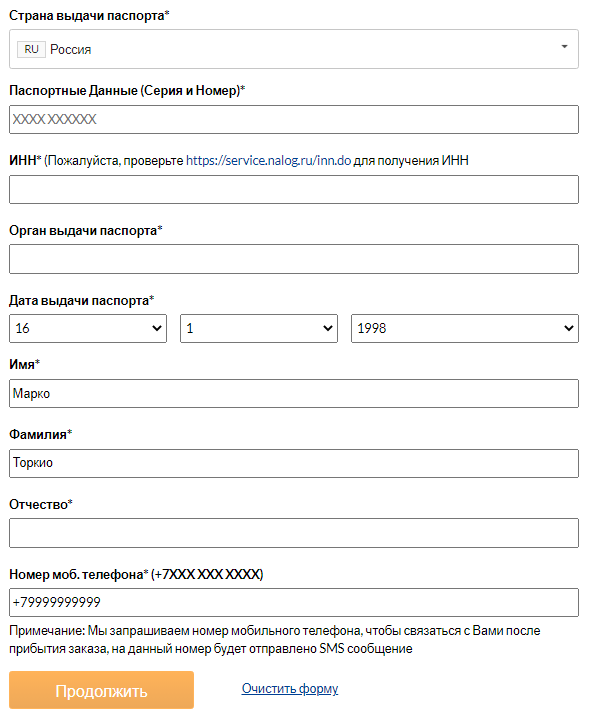Viewport: 592px width, 726px height.
Task: Expand the month dropdown showing 1
Action: (x=259, y=328)
